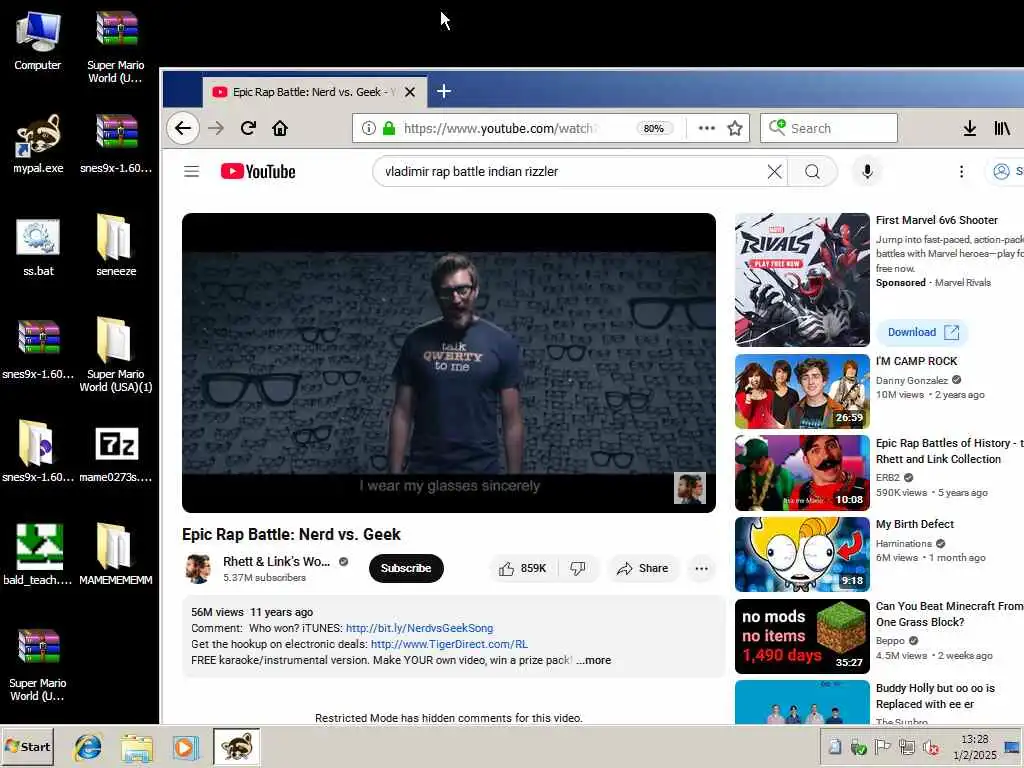Open the TigerDirect.com/RL link
The image size is (1024, 768).
[x=449, y=644]
